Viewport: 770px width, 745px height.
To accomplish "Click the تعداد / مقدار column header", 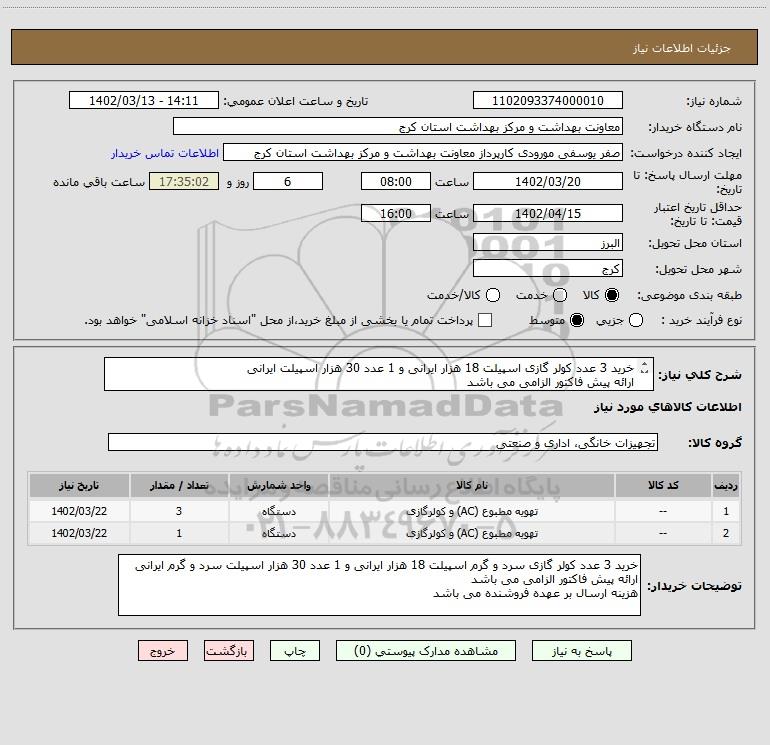I will click(x=179, y=486).
